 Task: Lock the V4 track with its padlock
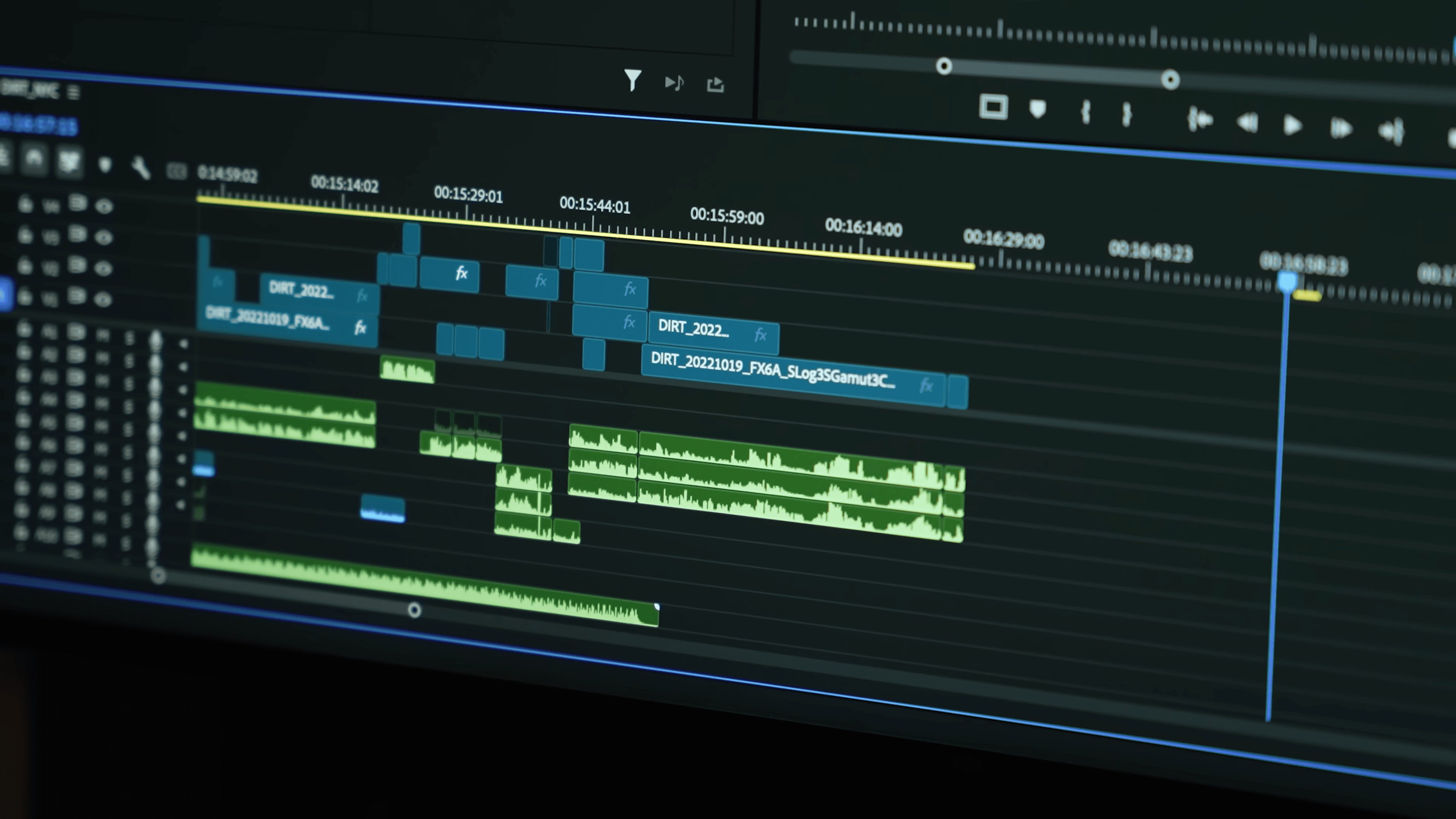point(25,204)
